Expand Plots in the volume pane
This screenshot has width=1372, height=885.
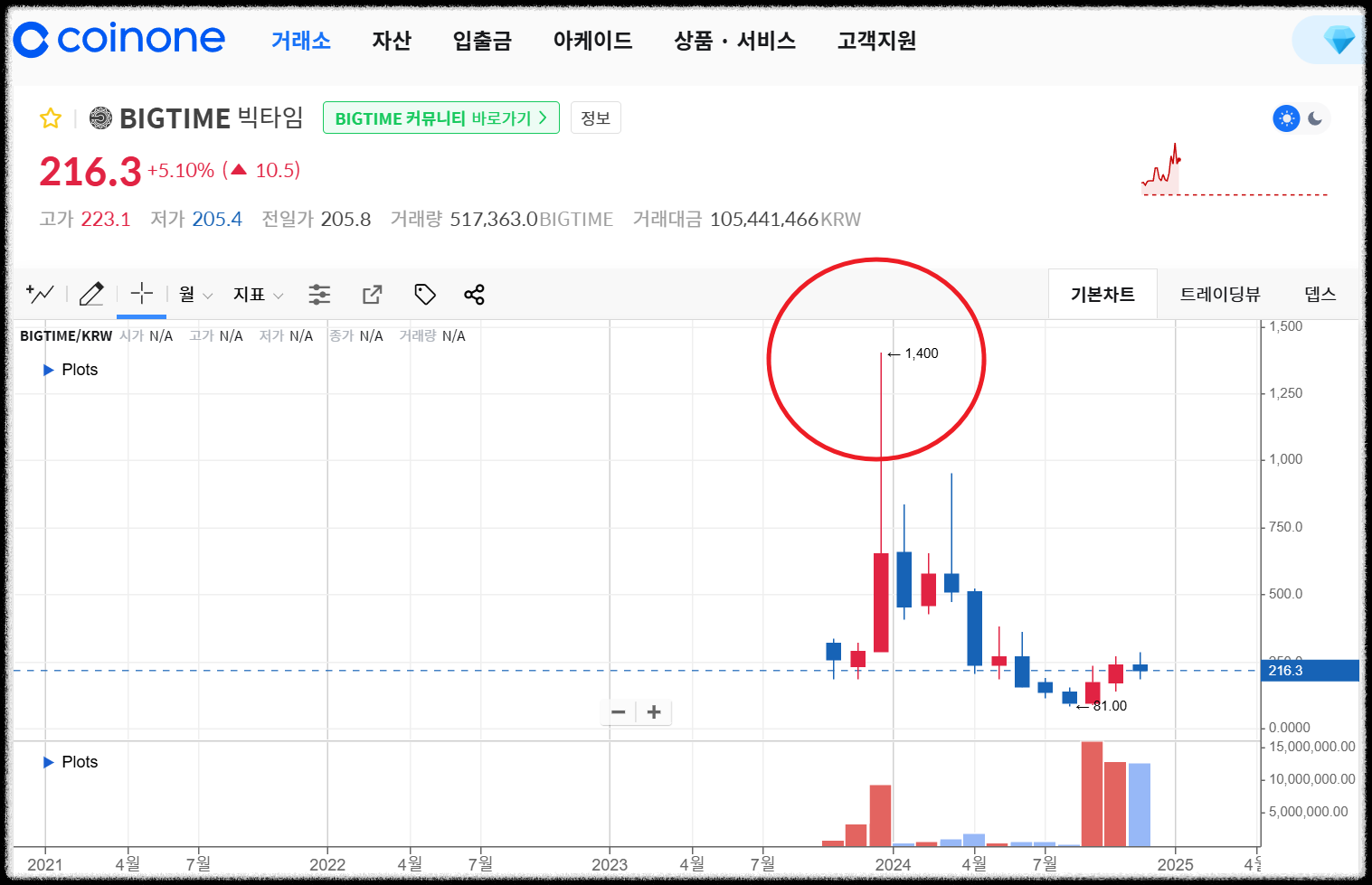point(71,762)
